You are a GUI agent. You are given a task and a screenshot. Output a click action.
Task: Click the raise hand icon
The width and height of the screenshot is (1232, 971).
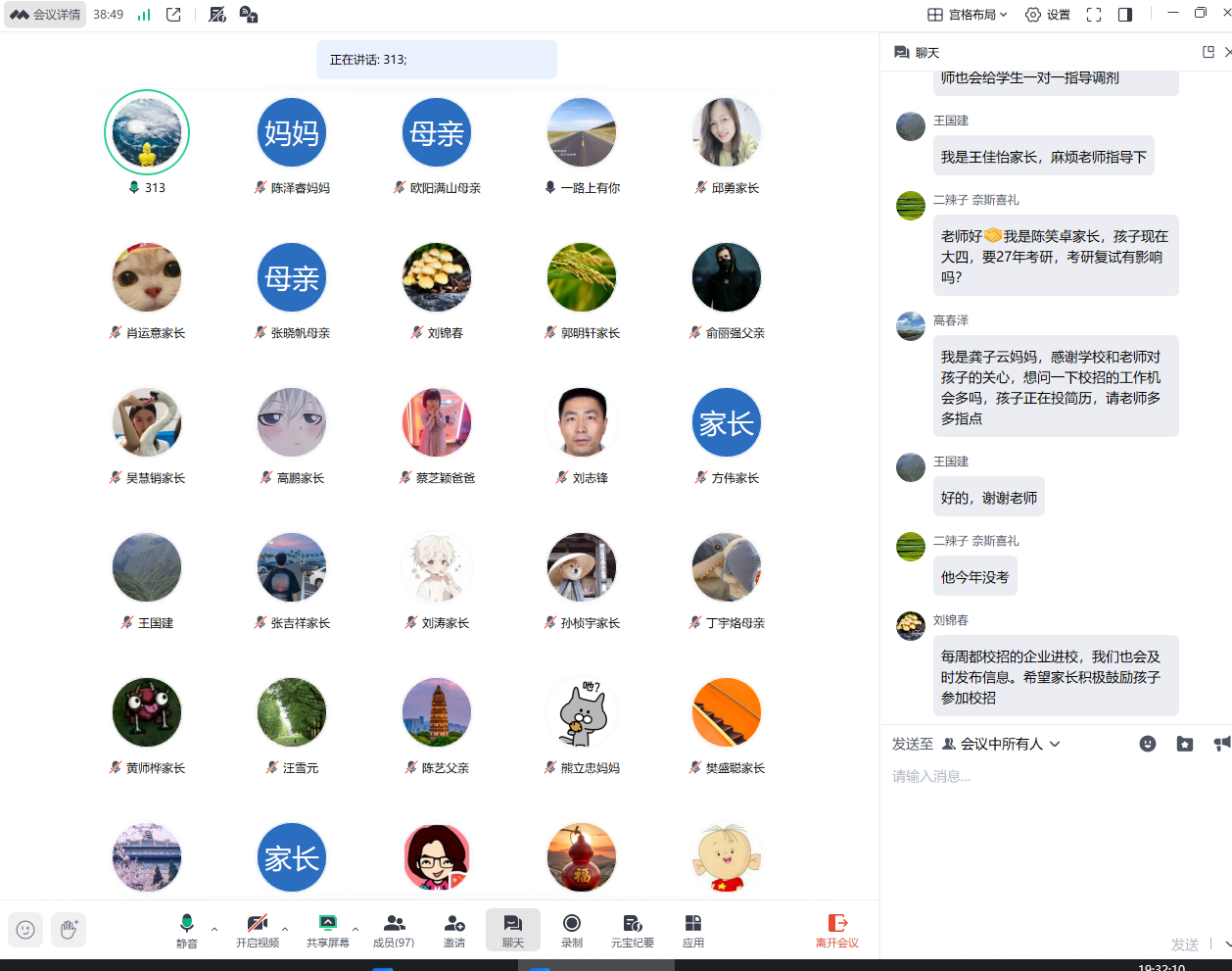(69, 929)
